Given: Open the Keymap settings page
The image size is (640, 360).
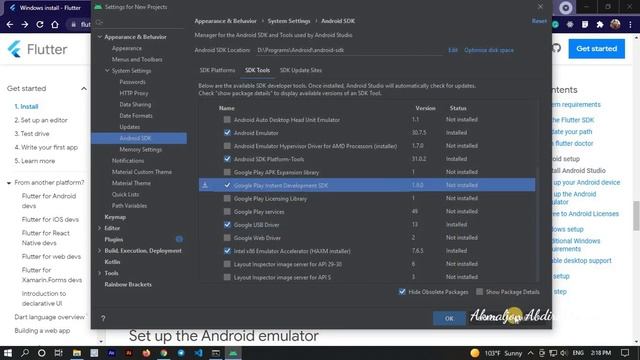Looking at the screenshot, I should point(115,217).
